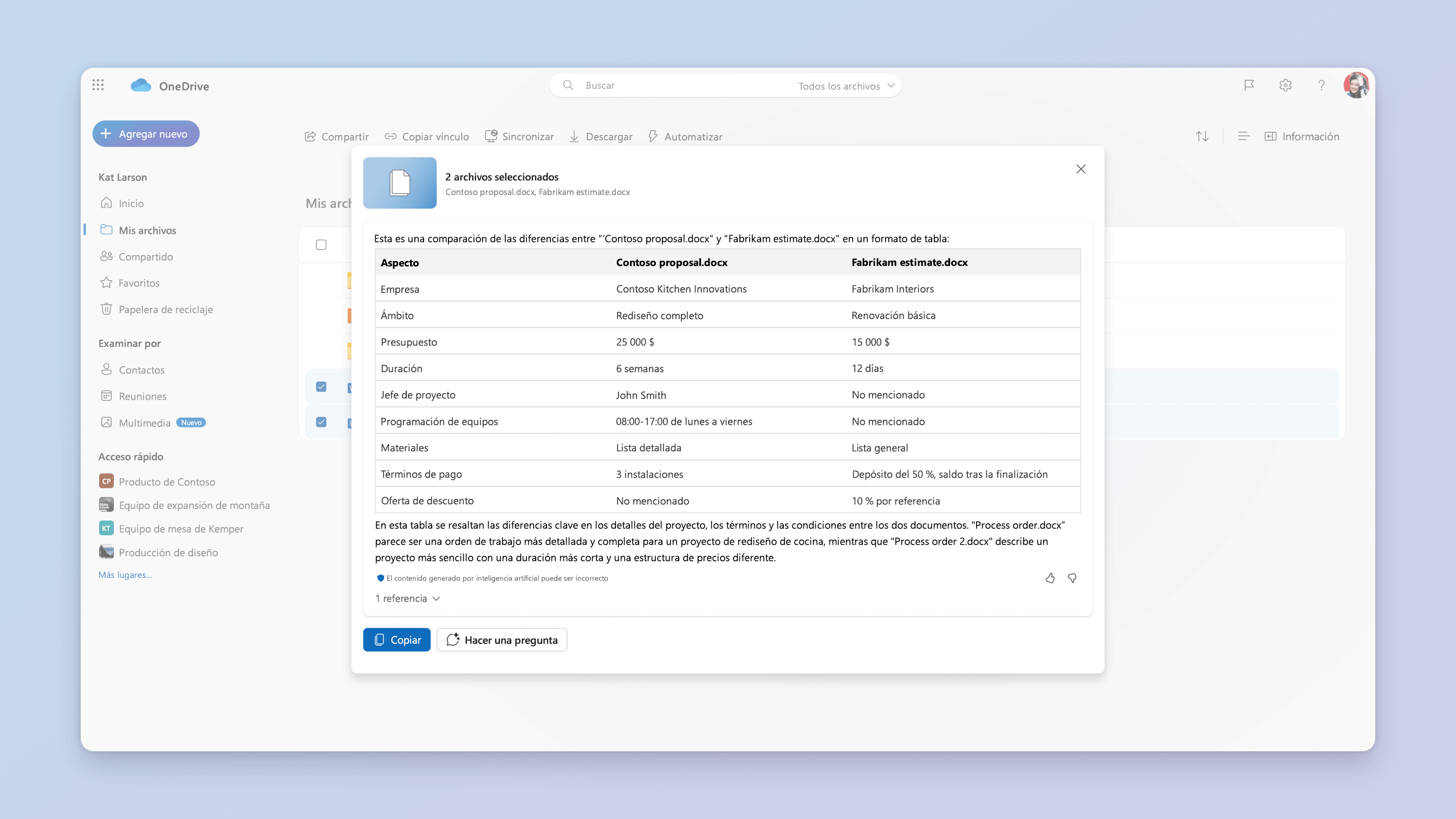Open the user profile avatar

1356,86
